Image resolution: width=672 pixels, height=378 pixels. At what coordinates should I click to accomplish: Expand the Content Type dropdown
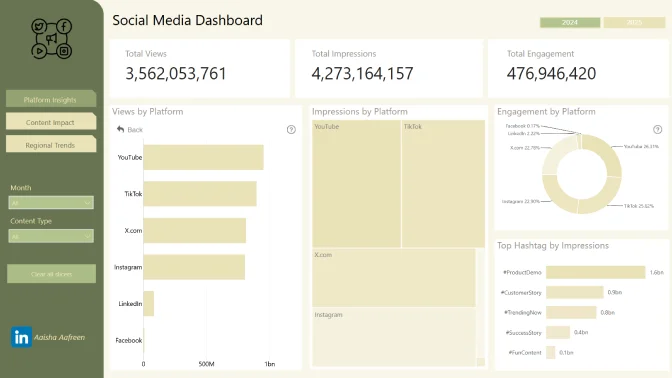(51, 236)
